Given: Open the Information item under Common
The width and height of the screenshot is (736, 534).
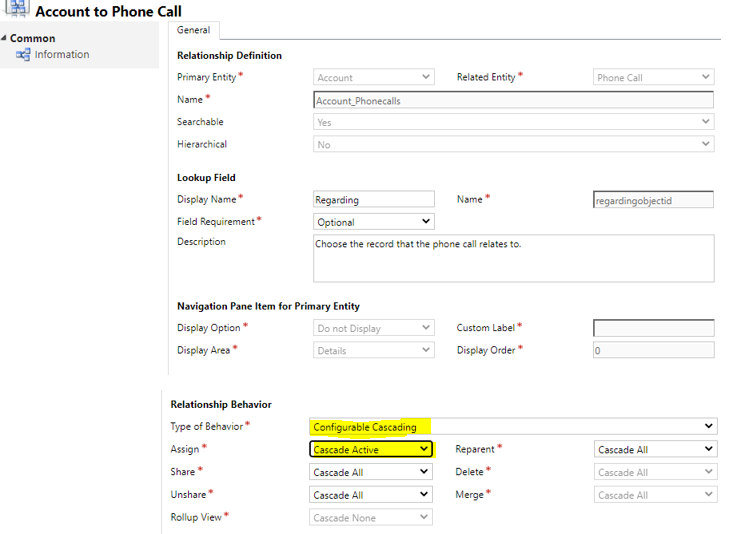Looking at the screenshot, I should pyautogui.click(x=61, y=54).
